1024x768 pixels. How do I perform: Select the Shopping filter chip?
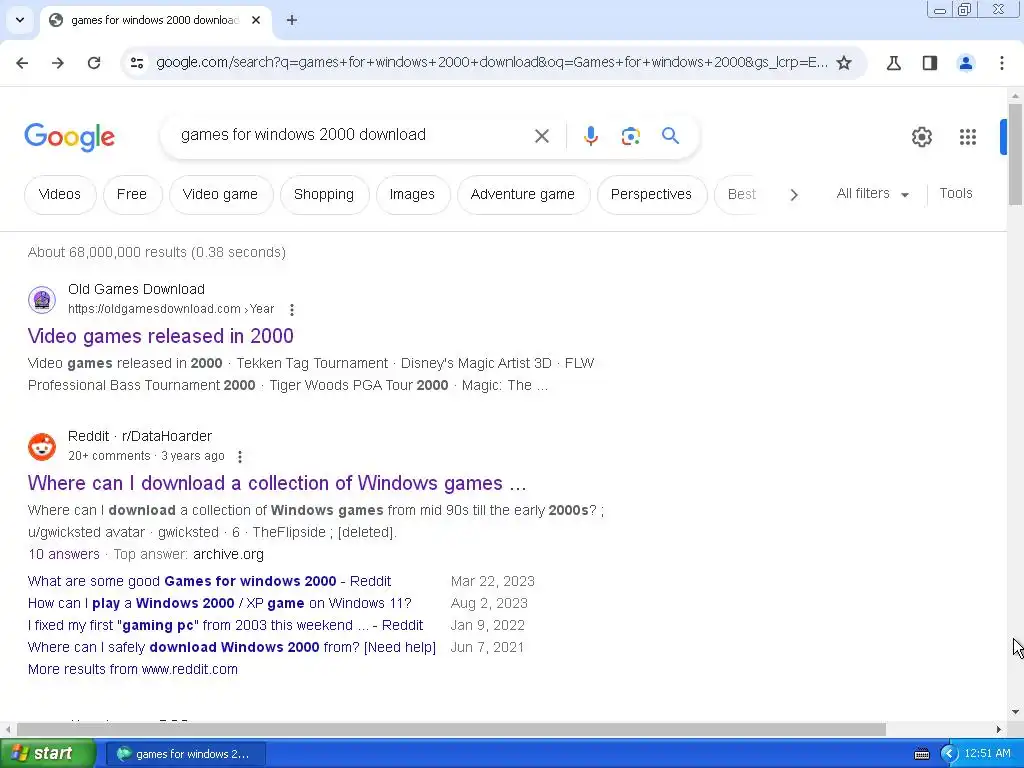[324, 195]
